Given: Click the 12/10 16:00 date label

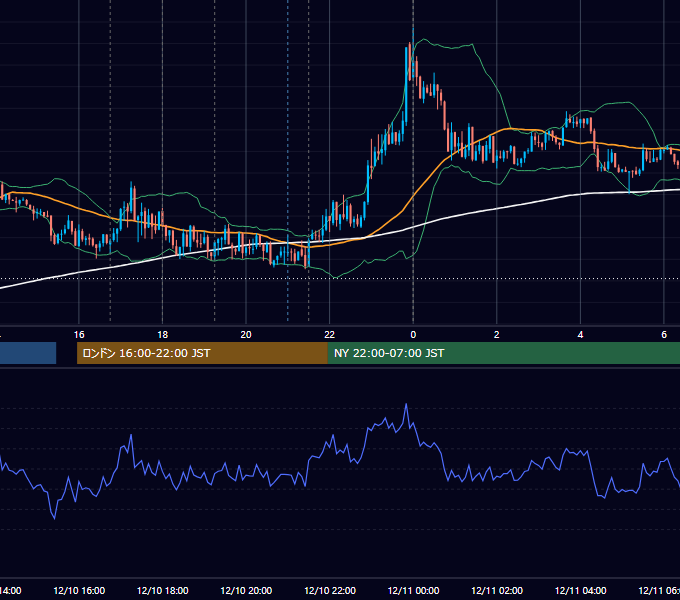Looking at the screenshot, I should [79, 590].
